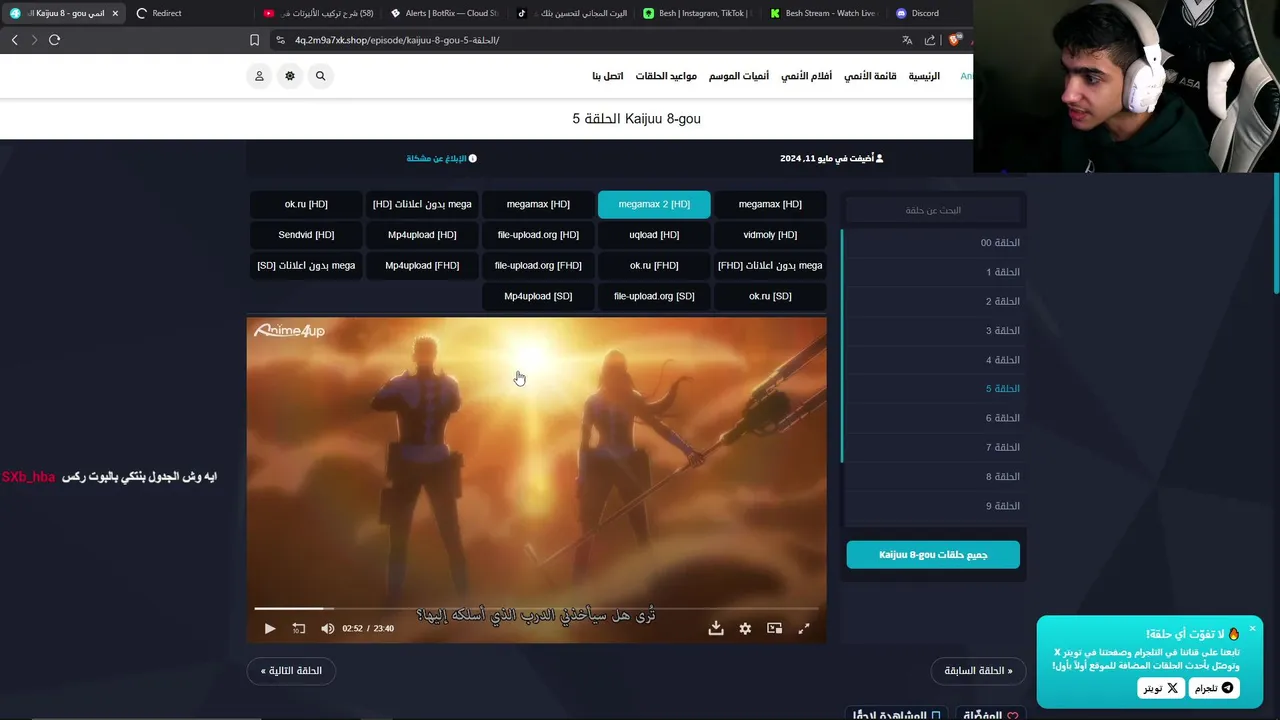Toggle the site theme with the sun icon
Viewport: 1280px width, 720px height.
click(x=290, y=76)
